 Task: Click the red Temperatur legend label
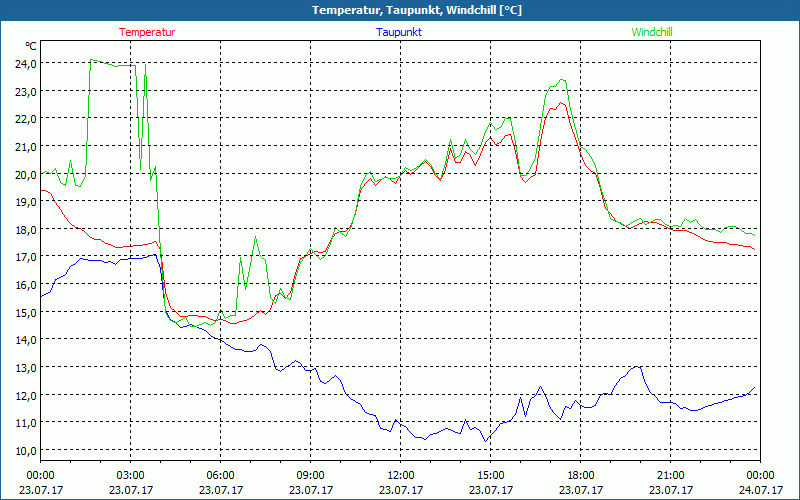coord(147,32)
